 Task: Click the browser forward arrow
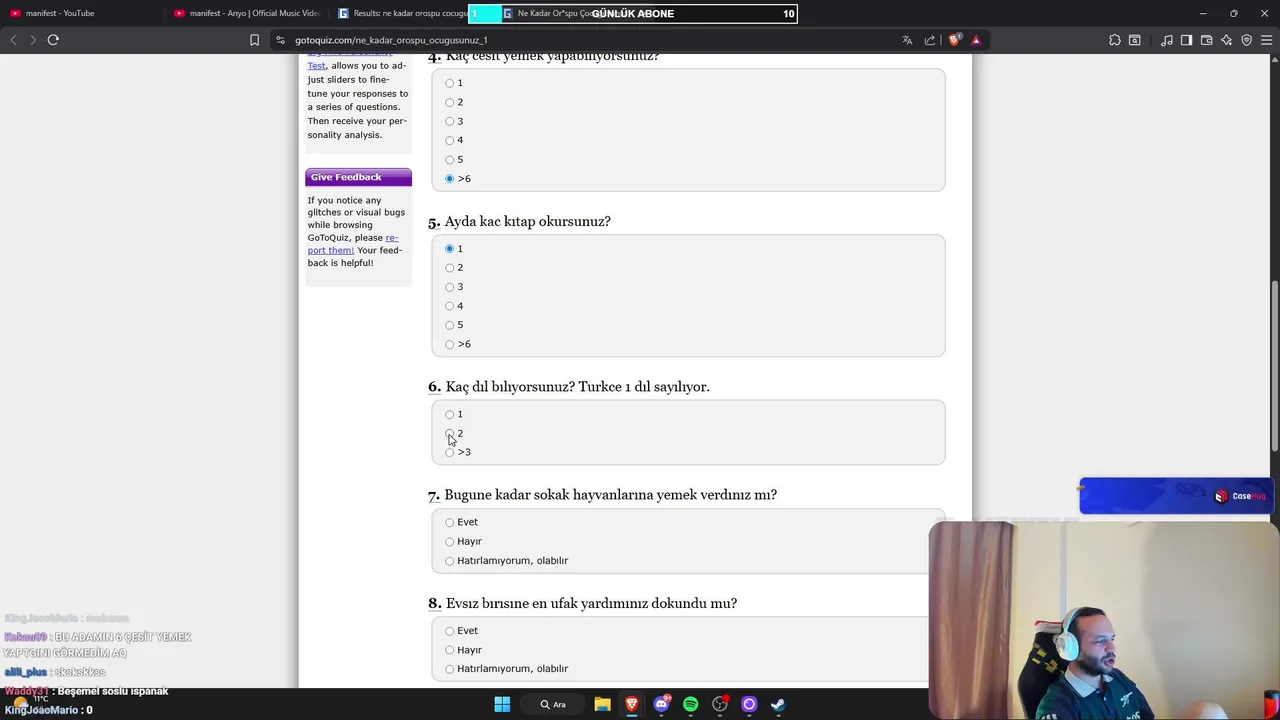tap(33, 40)
